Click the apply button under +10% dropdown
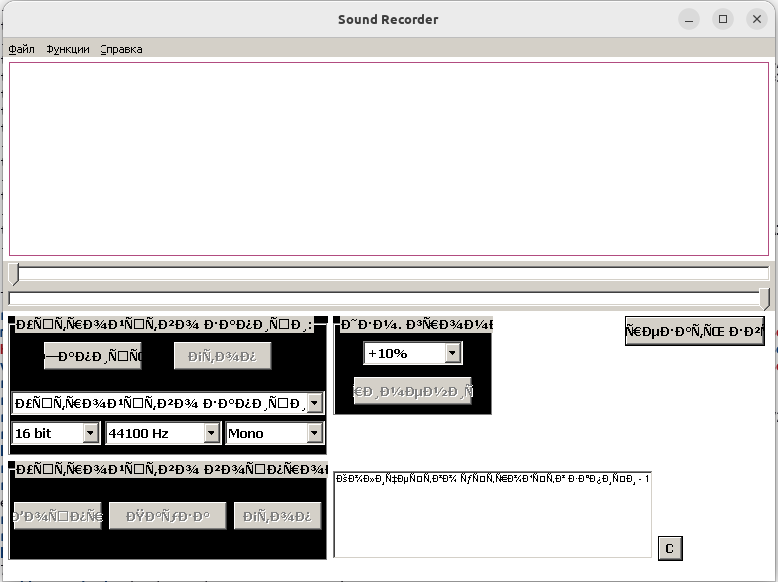The image size is (778, 582). [413, 391]
